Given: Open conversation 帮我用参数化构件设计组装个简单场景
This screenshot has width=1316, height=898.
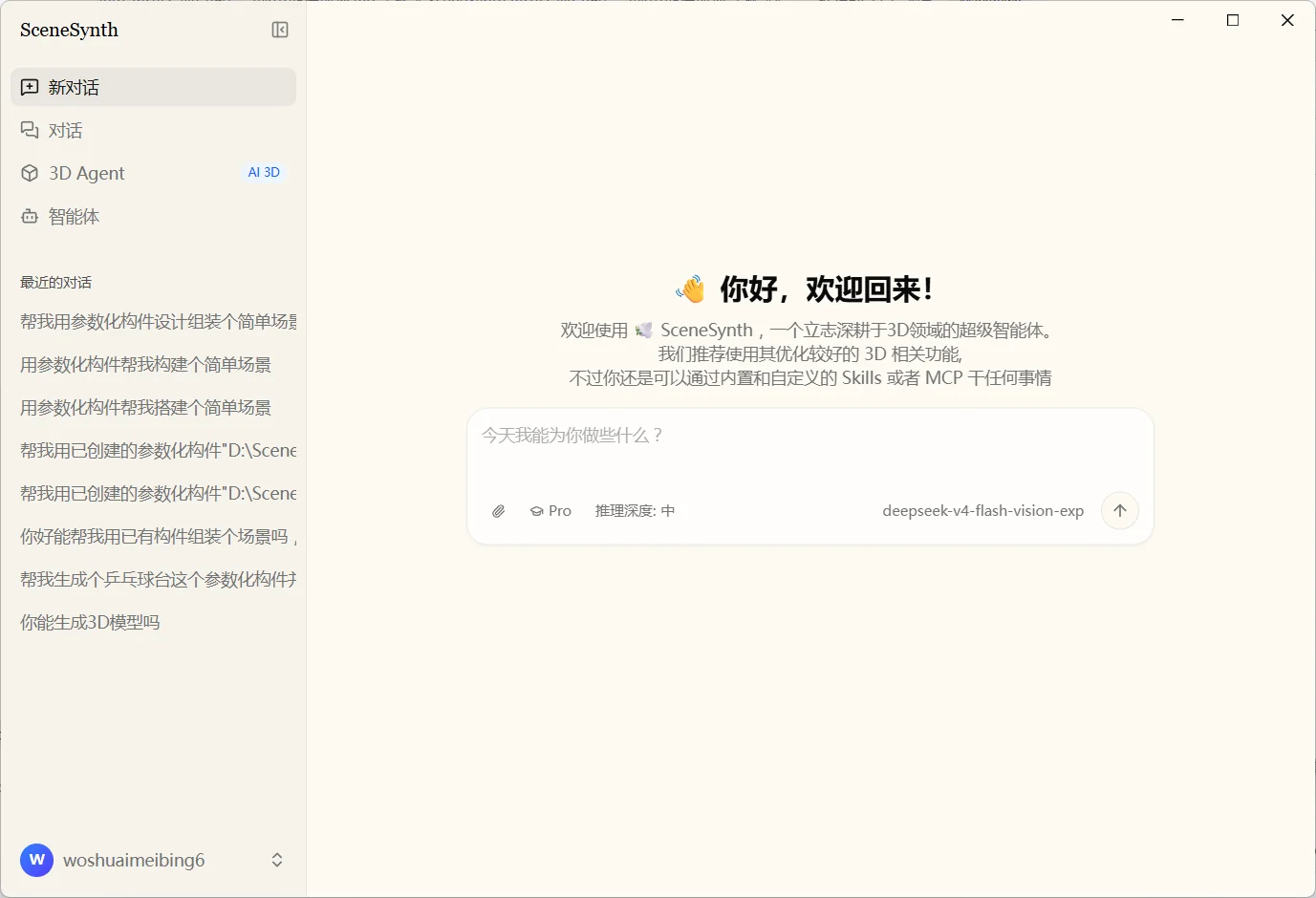Looking at the screenshot, I should tap(159, 321).
